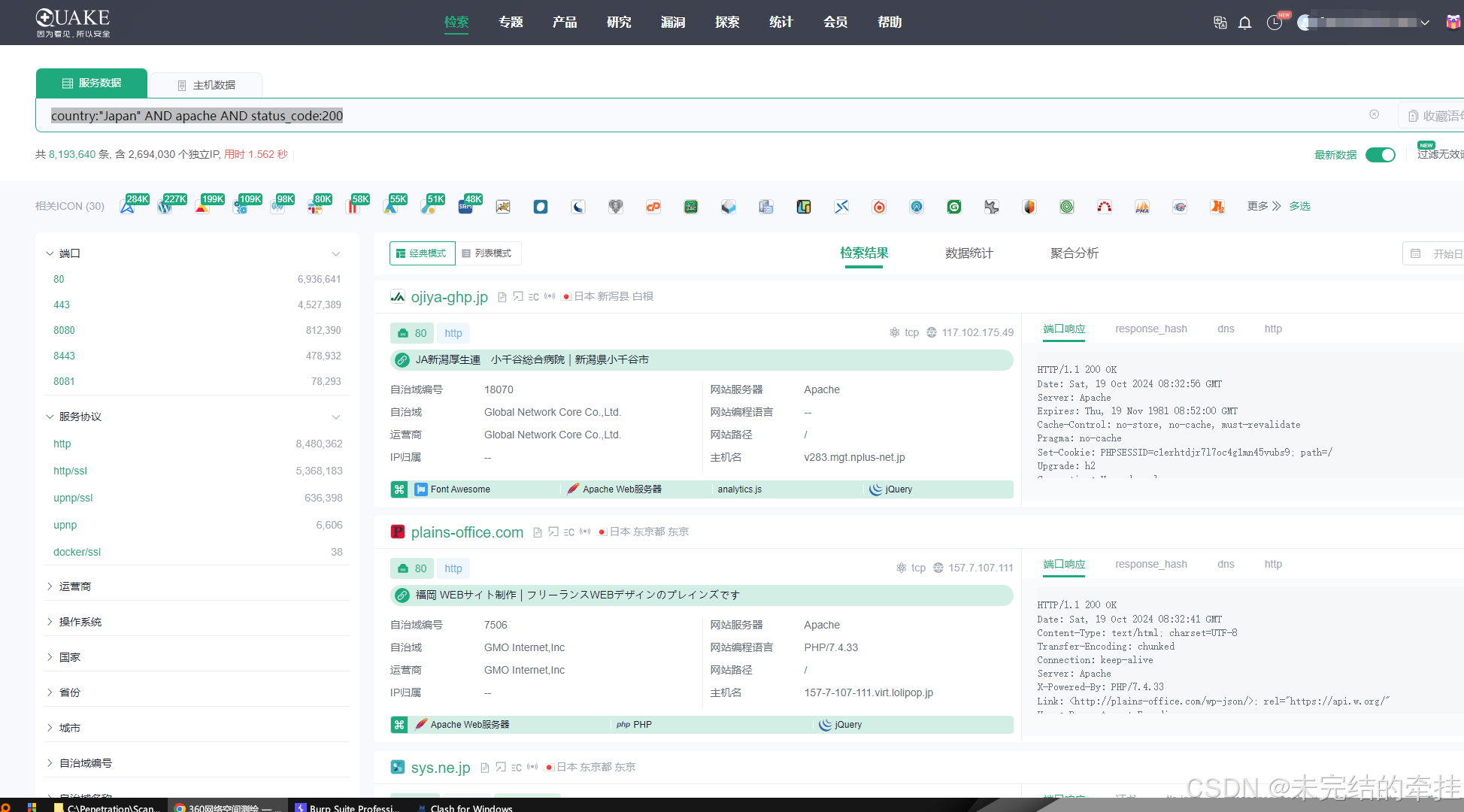Click the history clock icon in header
The image size is (1464, 812).
point(1274,23)
